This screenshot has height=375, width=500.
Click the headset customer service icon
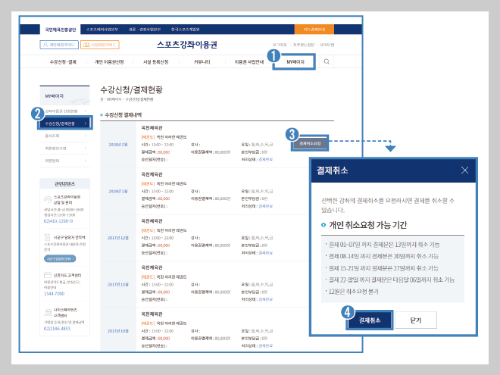click(48, 199)
